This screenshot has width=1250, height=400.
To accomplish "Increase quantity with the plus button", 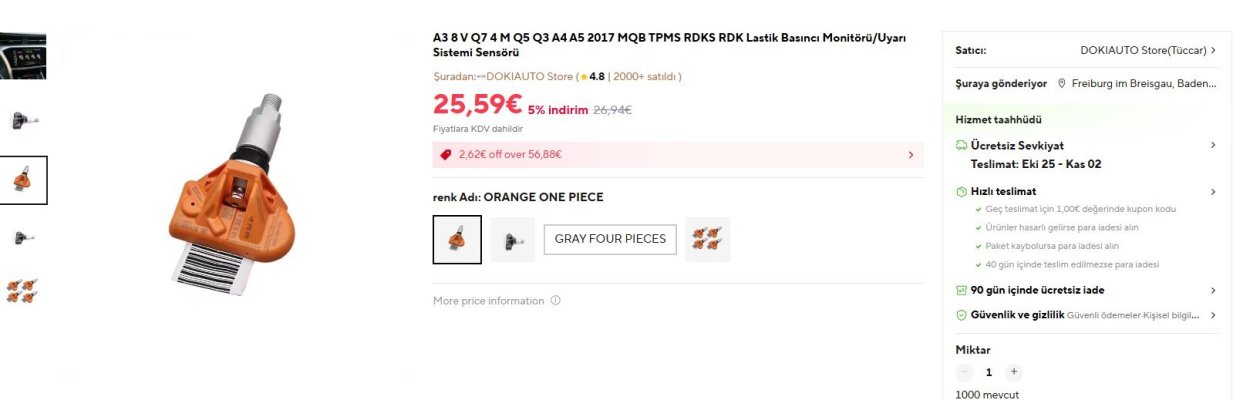I will (1014, 372).
